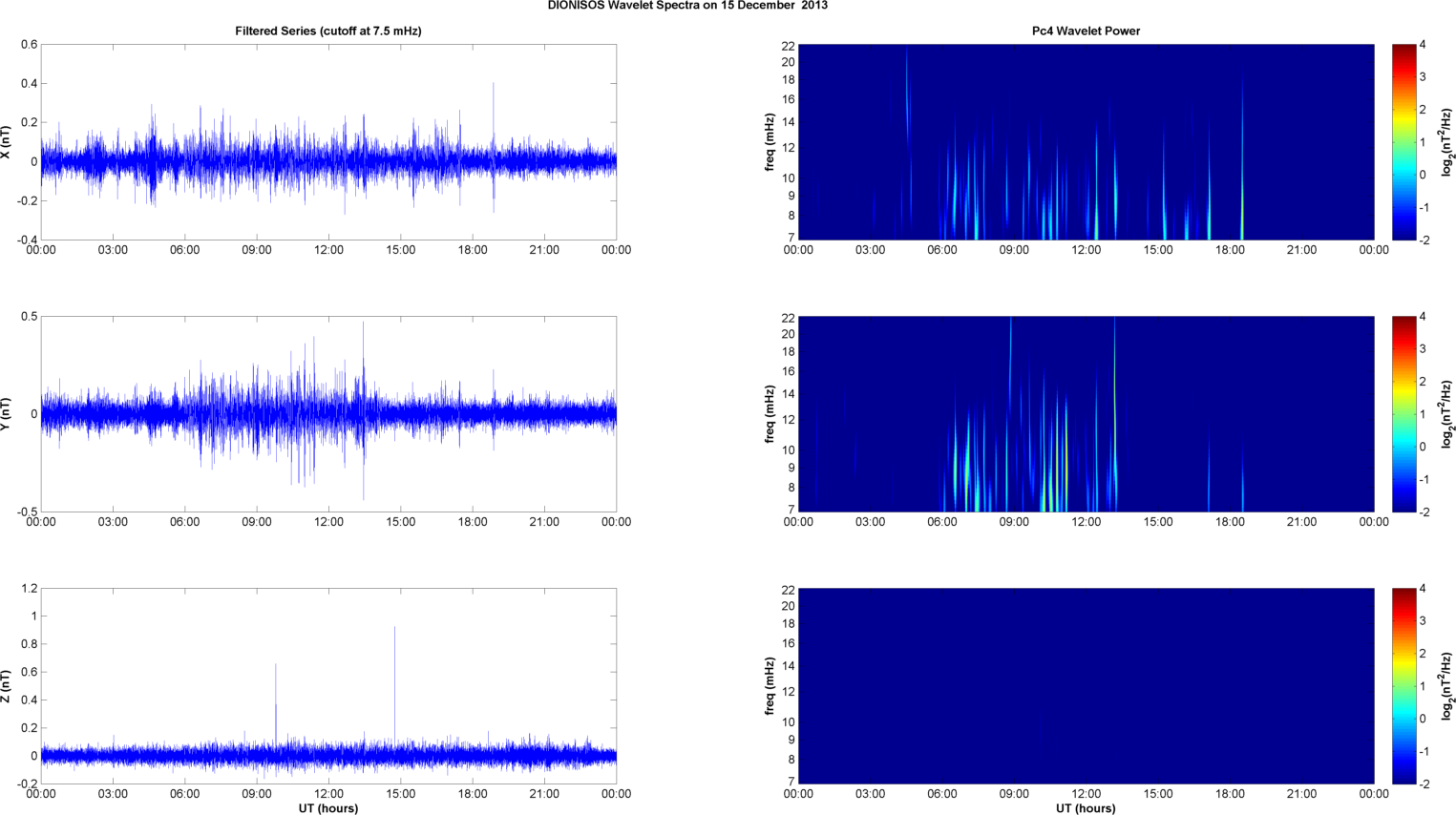
Task: Click the log2(nT²/Hz) label beside the middle colorbar
Action: (1446, 414)
